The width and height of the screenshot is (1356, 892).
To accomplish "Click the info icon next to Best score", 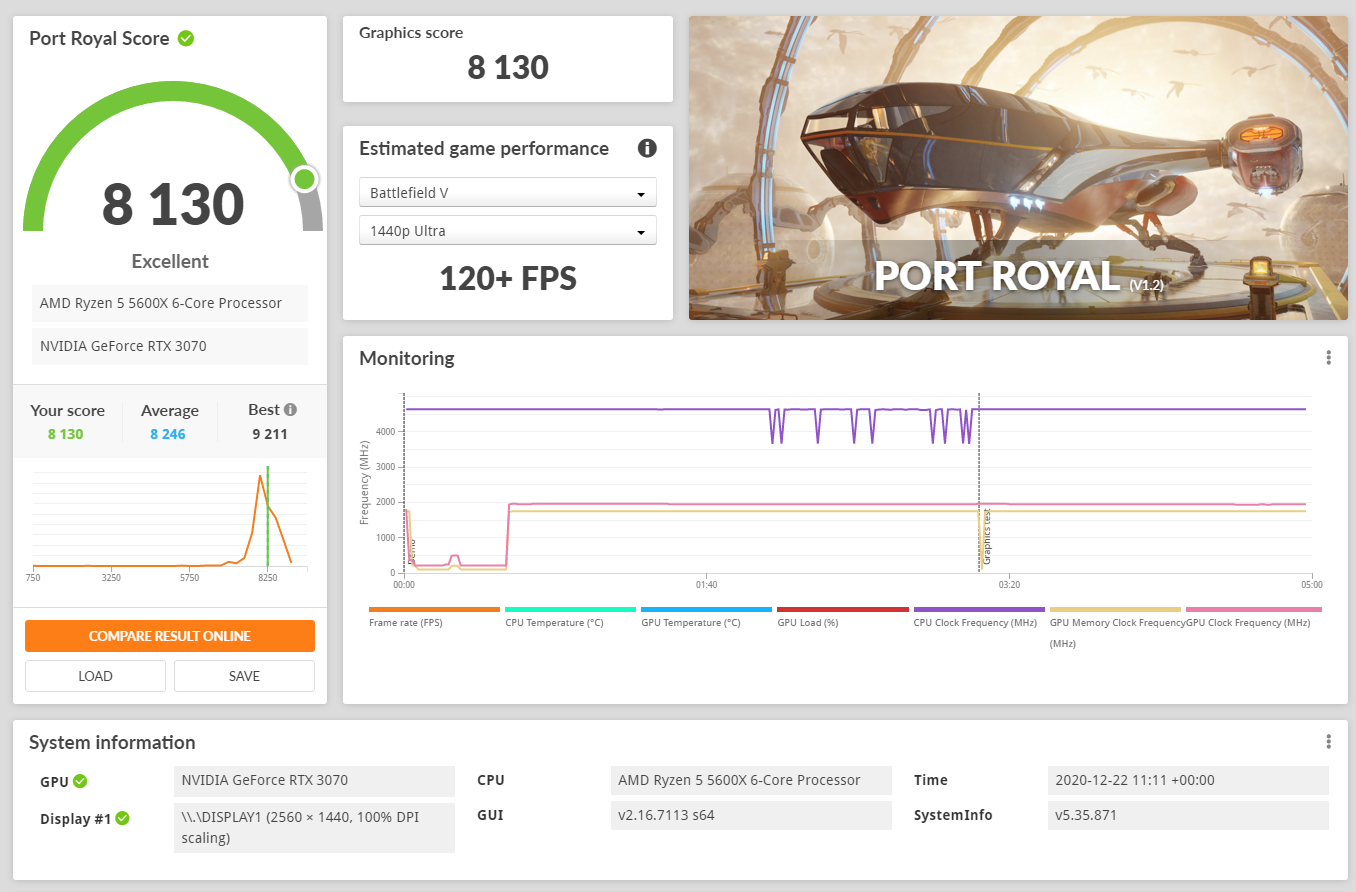I will (x=290, y=410).
